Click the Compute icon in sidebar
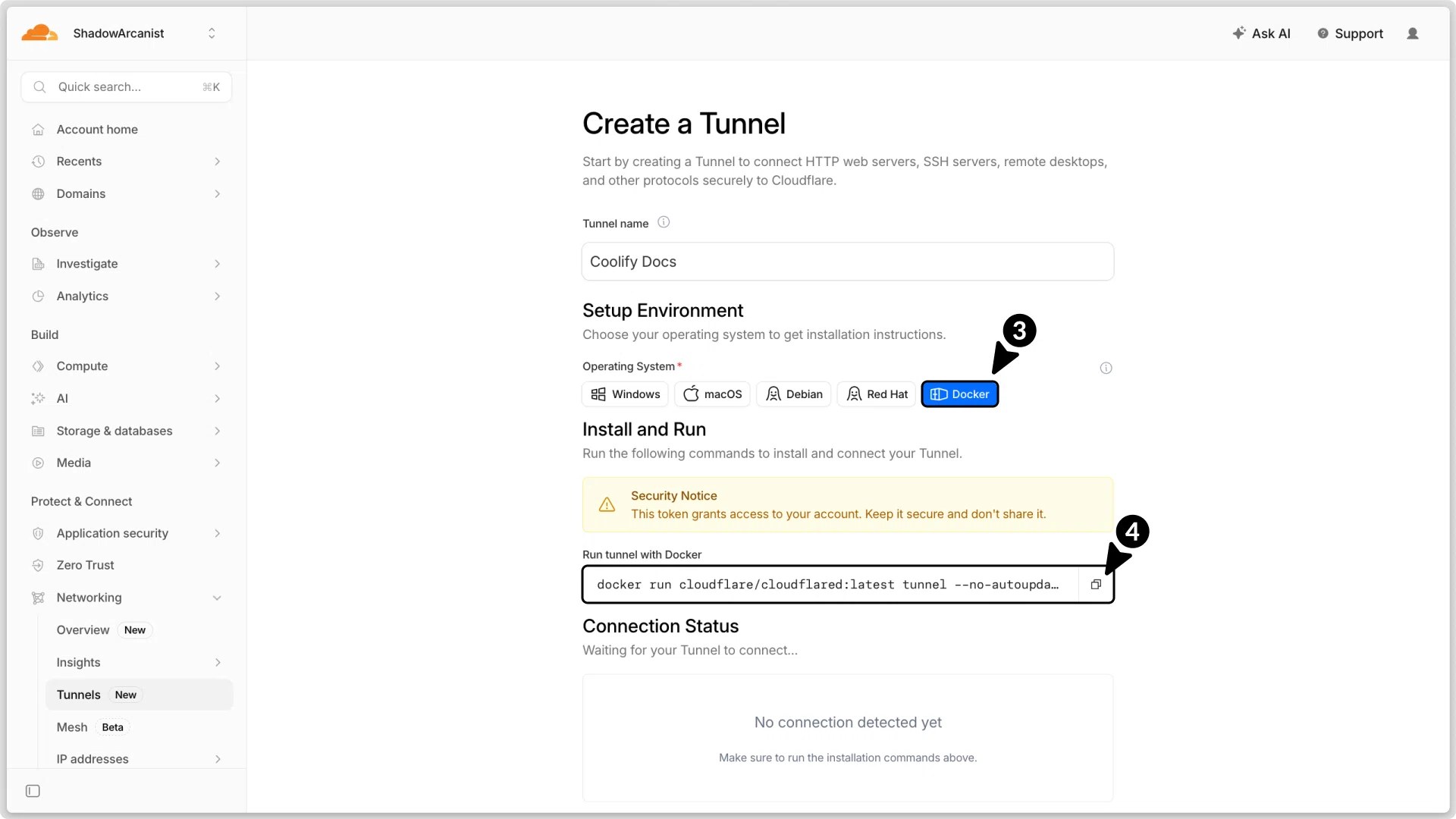The image size is (1456, 819). [x=38, y=366]
